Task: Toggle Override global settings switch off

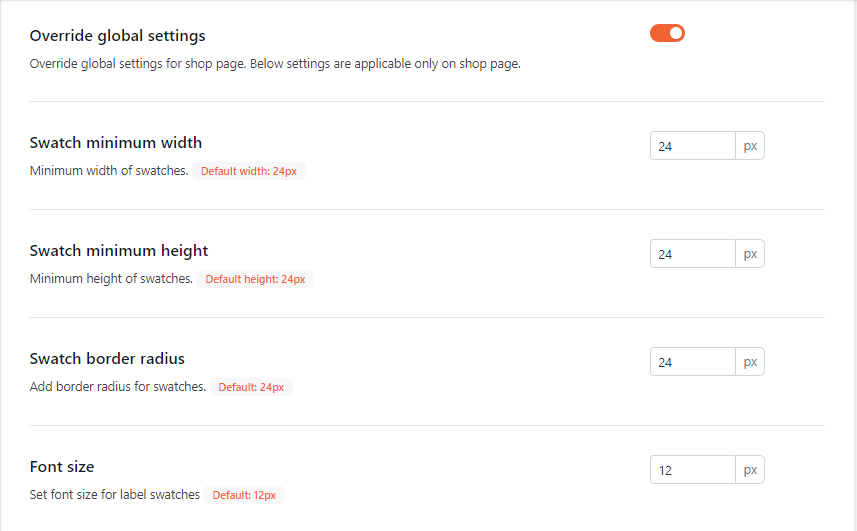Action: 667,33
